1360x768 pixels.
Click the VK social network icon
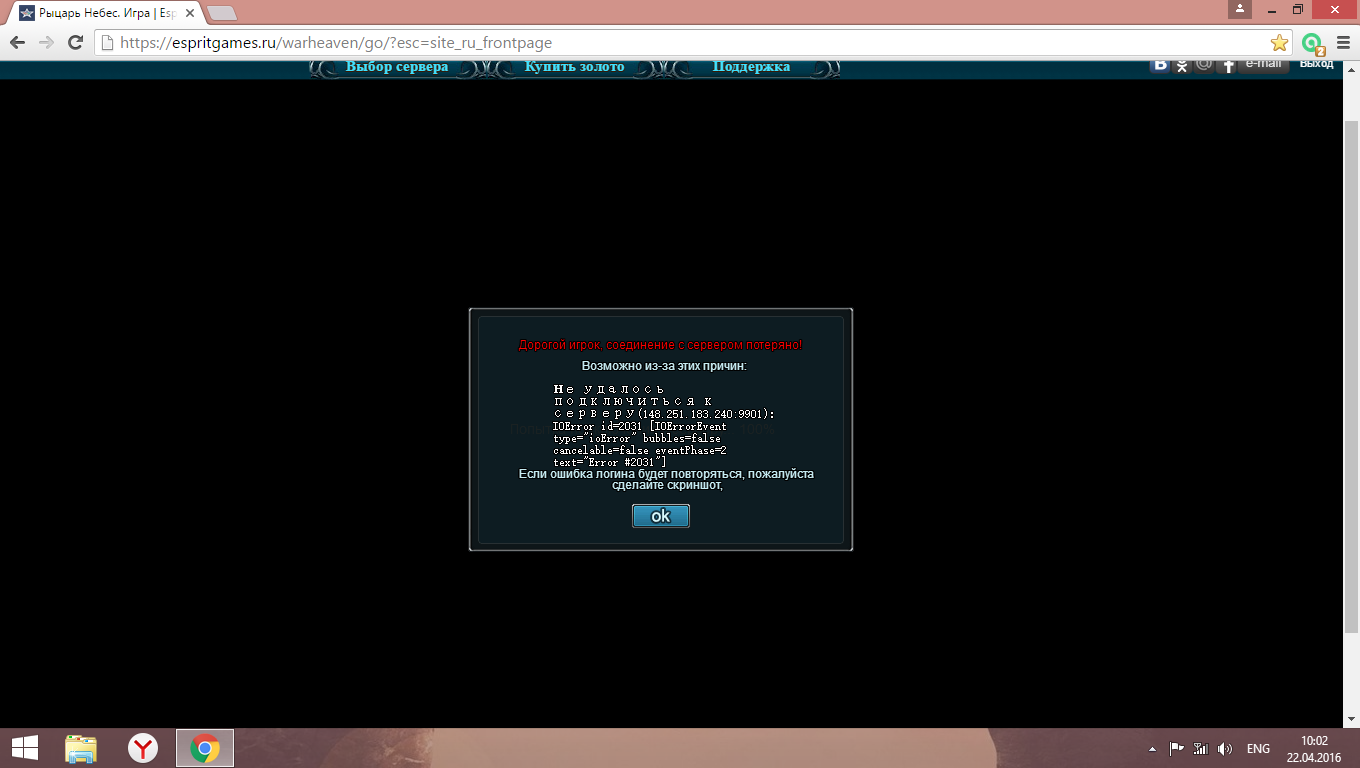(x=1160, y=65)
